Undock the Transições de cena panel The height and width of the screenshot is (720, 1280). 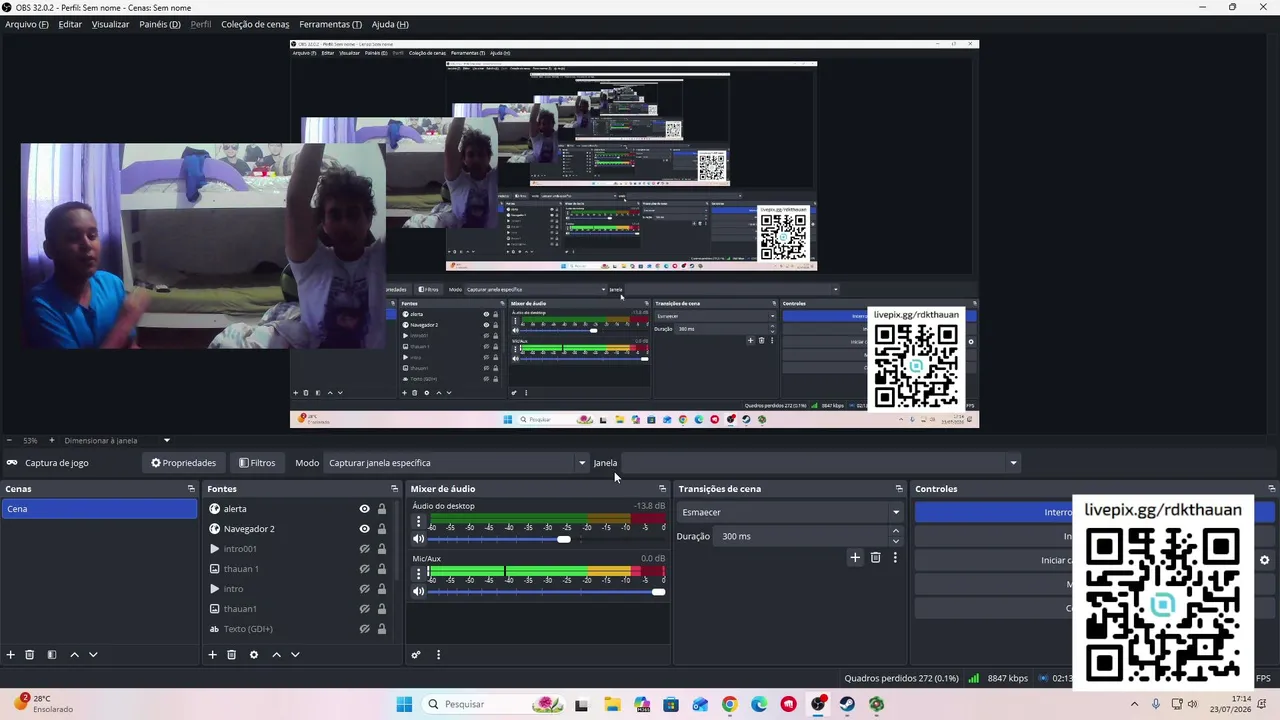(899, 489)
